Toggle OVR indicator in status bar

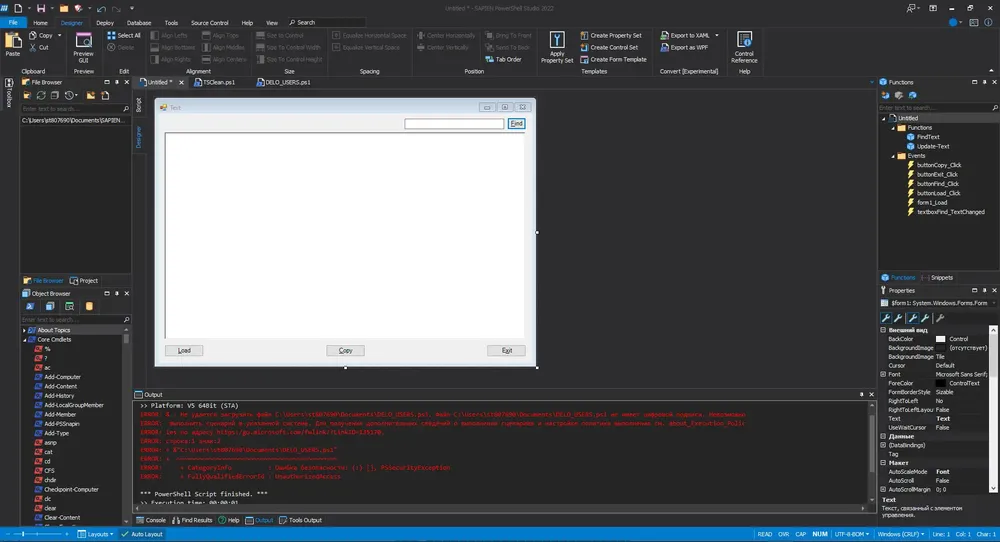(x=783, y=534)
